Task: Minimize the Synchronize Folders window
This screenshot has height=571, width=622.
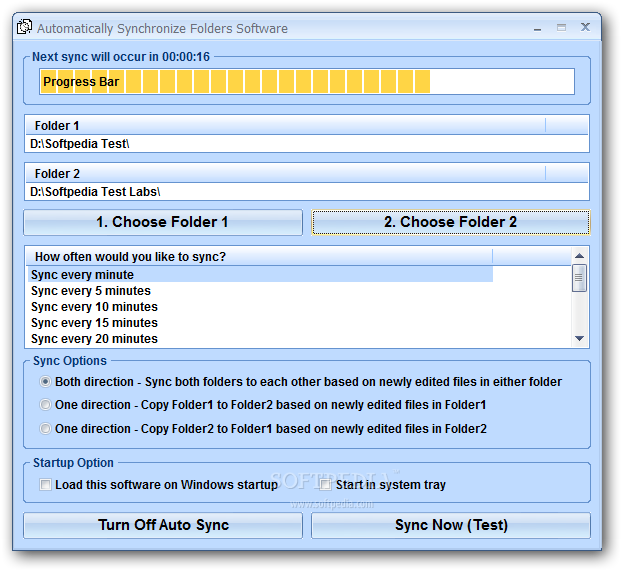Action: click(x=538, y=29)
